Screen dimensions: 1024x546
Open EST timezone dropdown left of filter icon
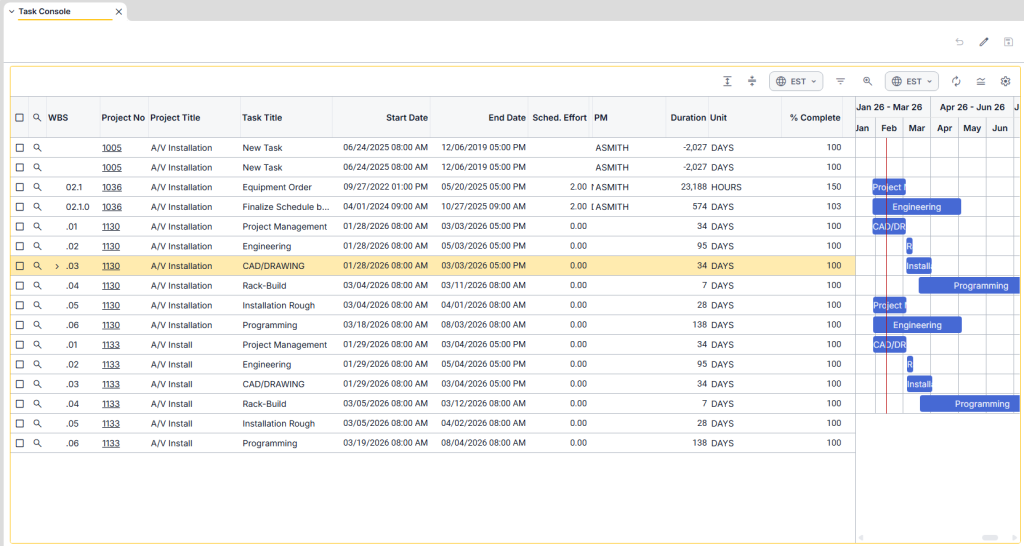coord(795,81)
